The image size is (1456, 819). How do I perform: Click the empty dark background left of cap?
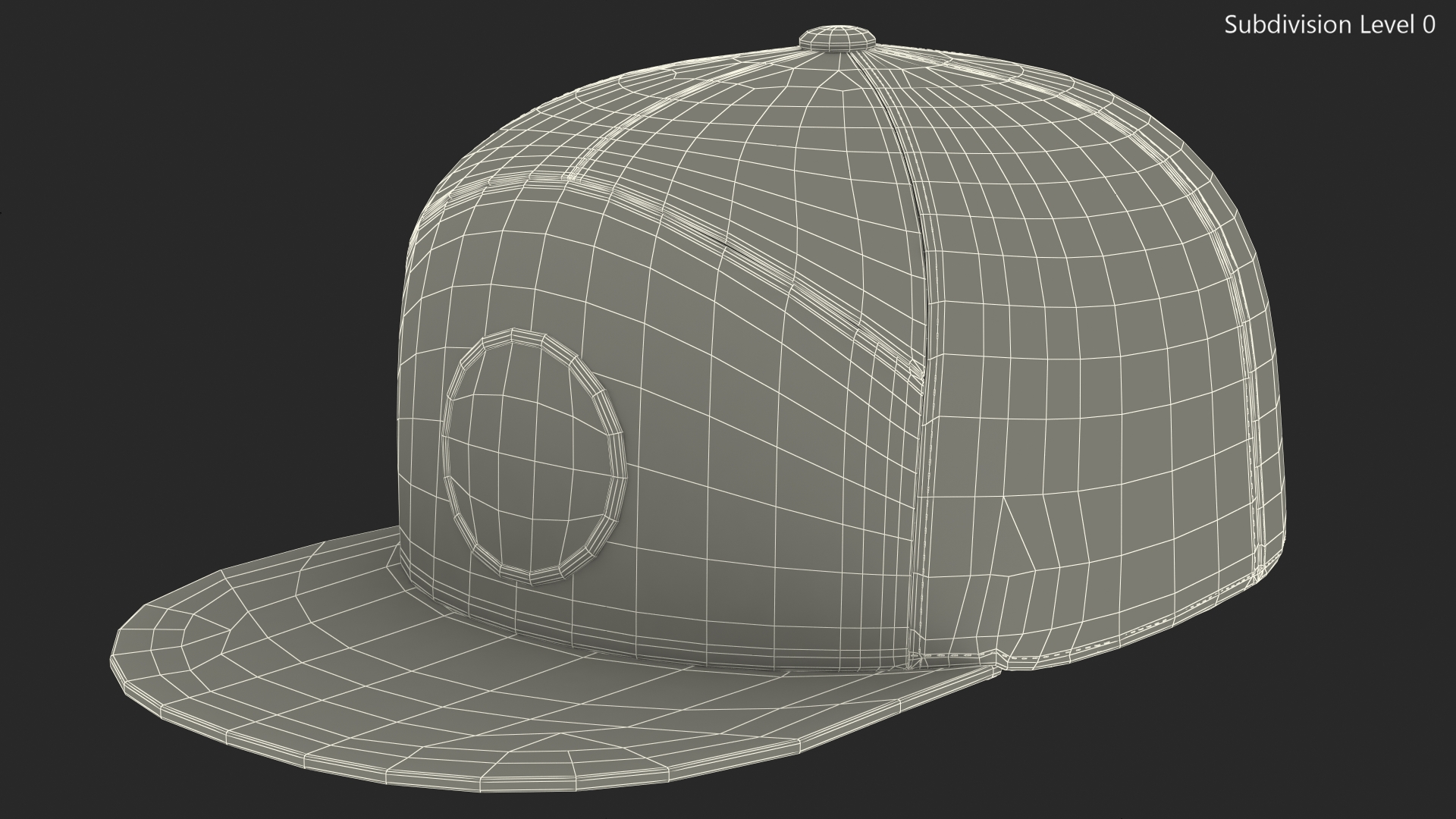(x=190, y=303)
